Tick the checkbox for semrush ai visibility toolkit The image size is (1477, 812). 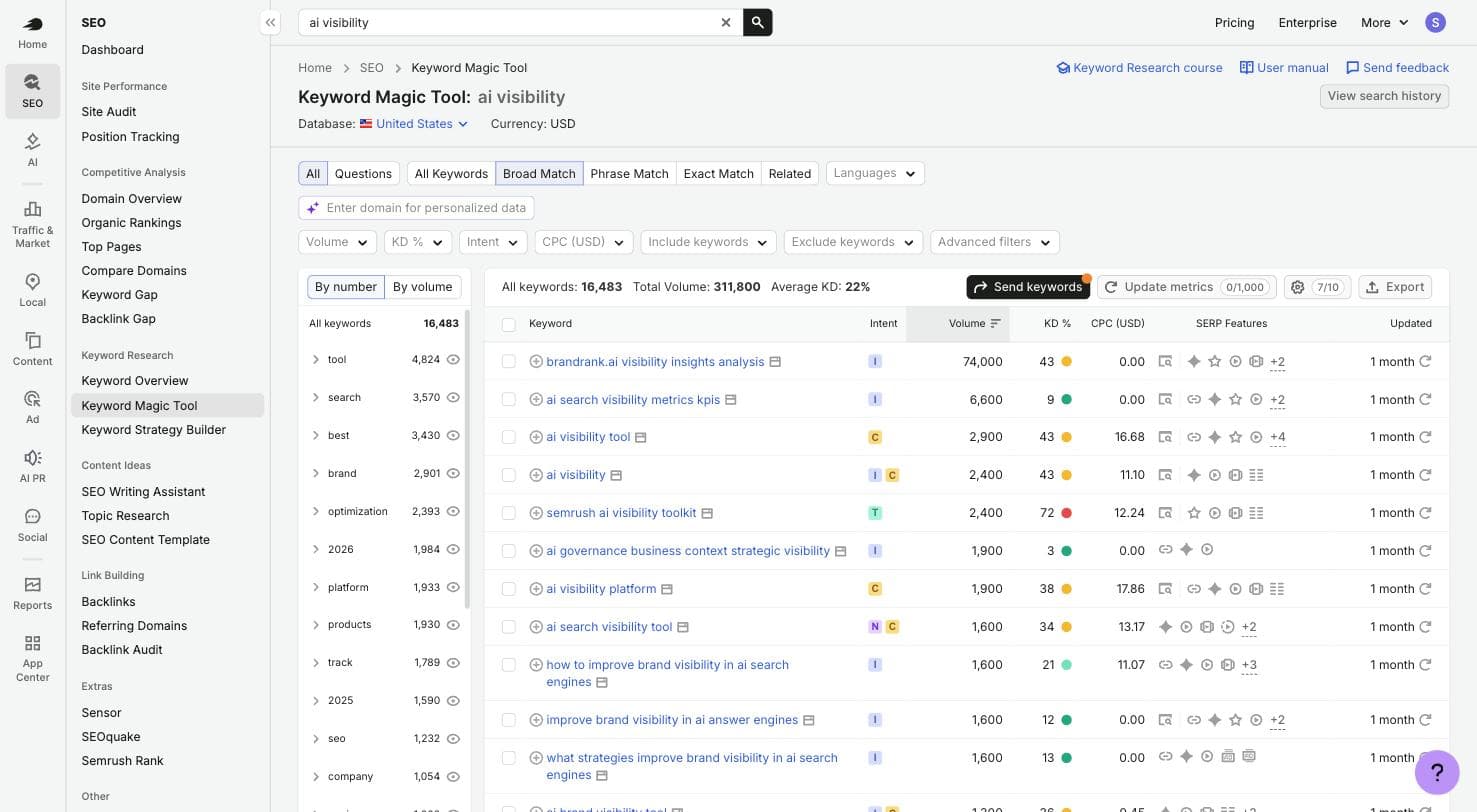point(509,513)
